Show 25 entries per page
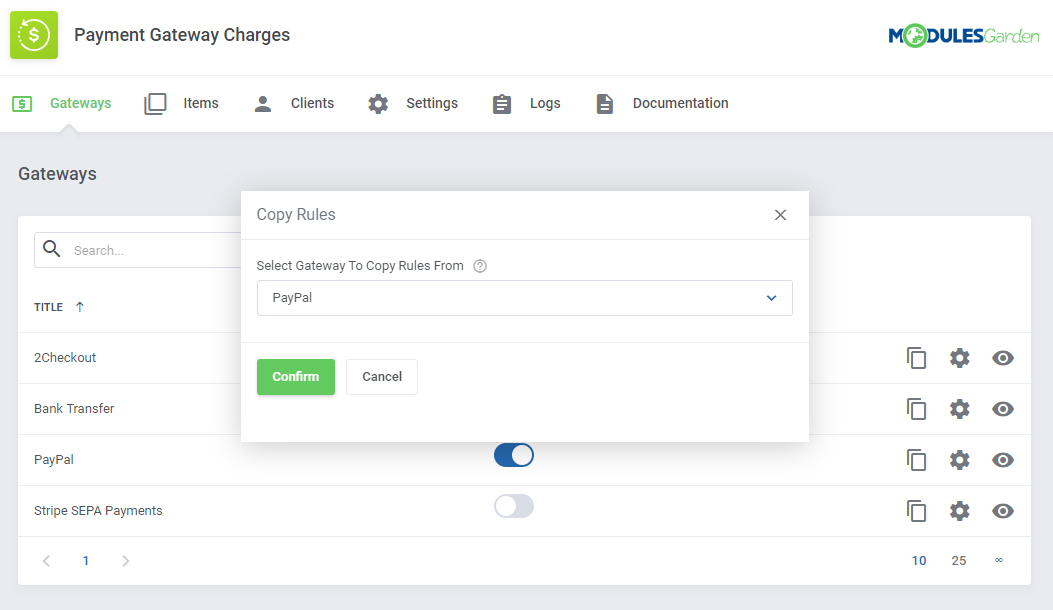The height and width of the screenshot is (610, 1053). click(959, 561)
